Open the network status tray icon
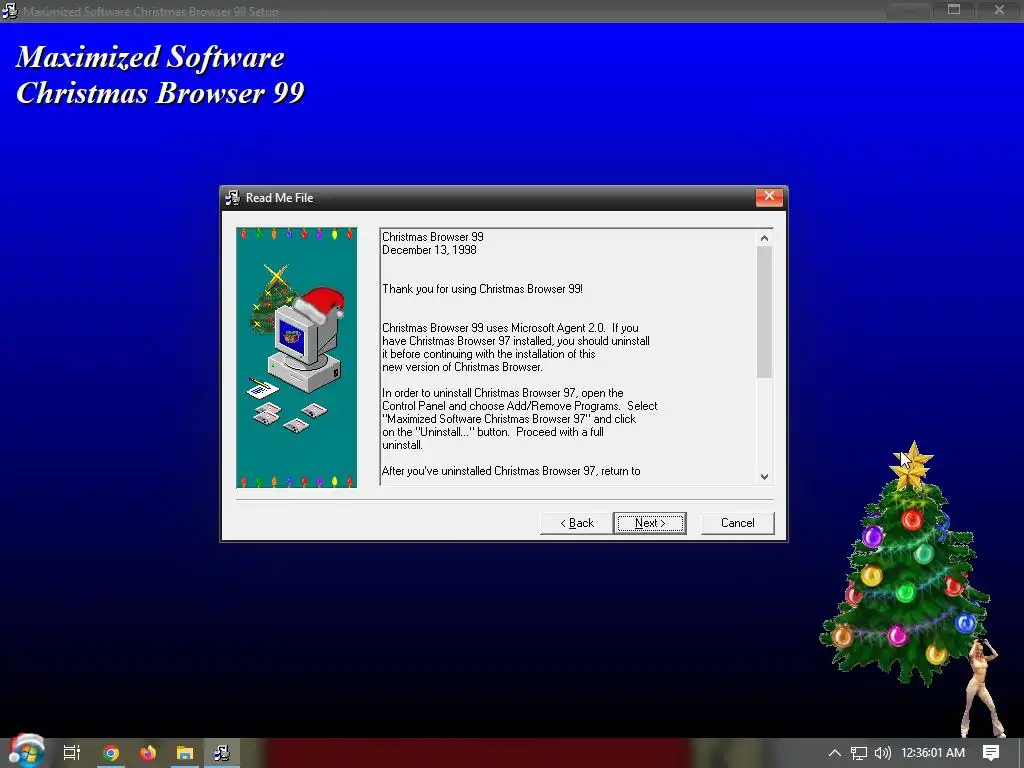 coord(859,753)
